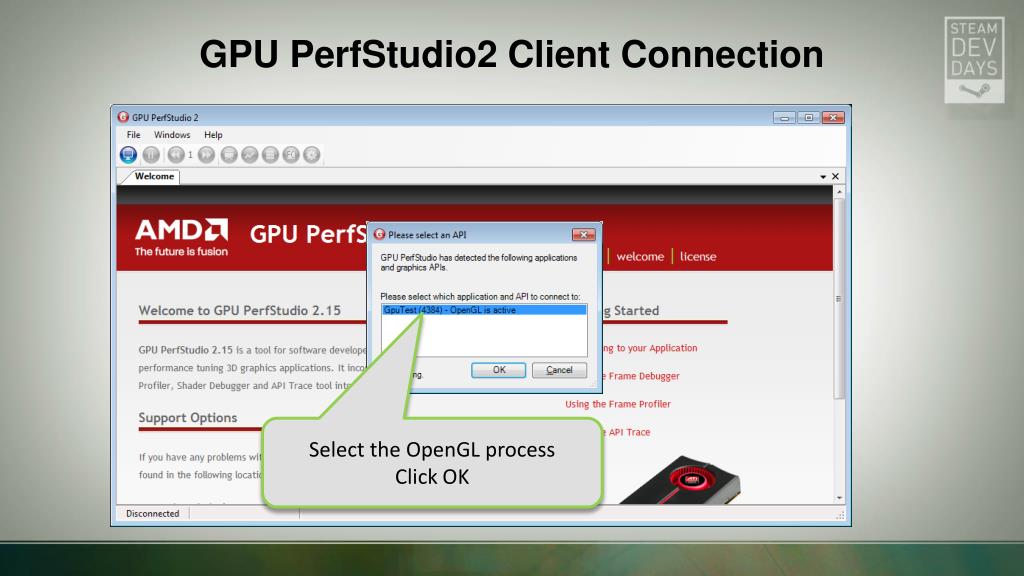Open the Help menu
Viewport: 1024px width, 576px height.
tap(213, 135)
